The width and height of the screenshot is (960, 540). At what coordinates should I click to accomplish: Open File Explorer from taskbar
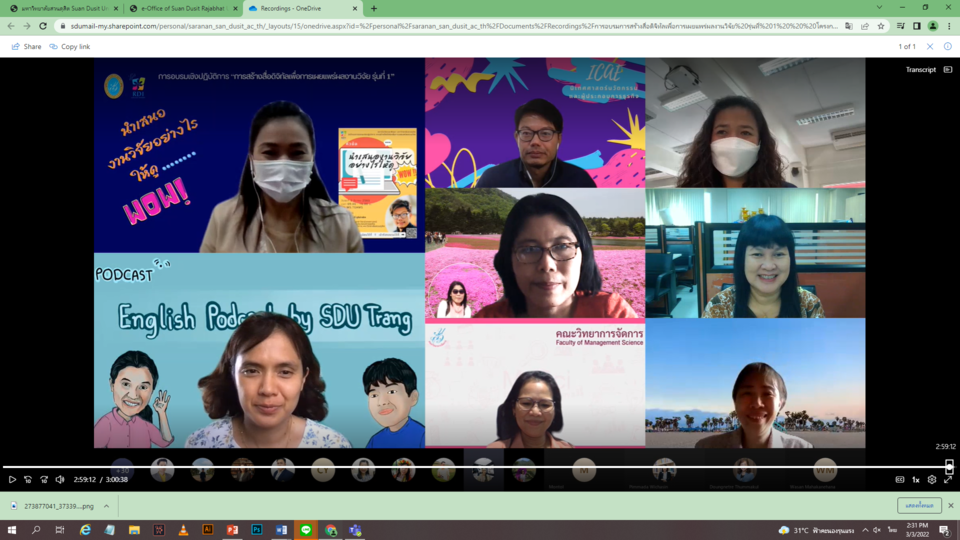click(134, 530)
